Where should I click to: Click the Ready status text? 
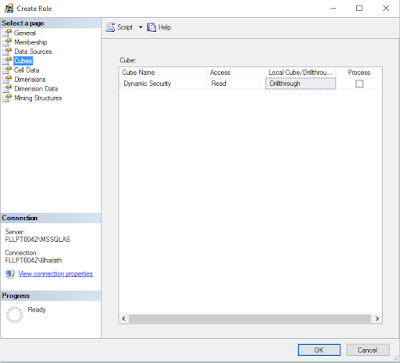[x=37, y=310]
